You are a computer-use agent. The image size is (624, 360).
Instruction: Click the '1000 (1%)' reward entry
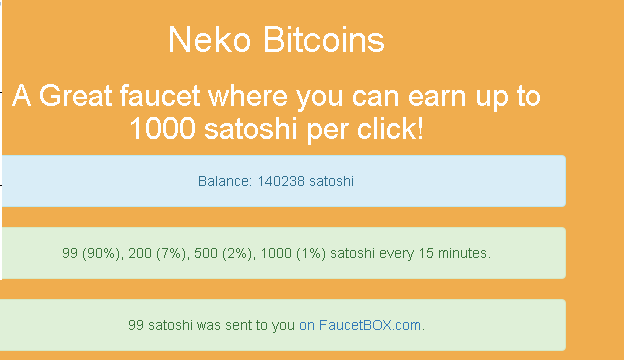pyautogui.click(x=294, y=253)
